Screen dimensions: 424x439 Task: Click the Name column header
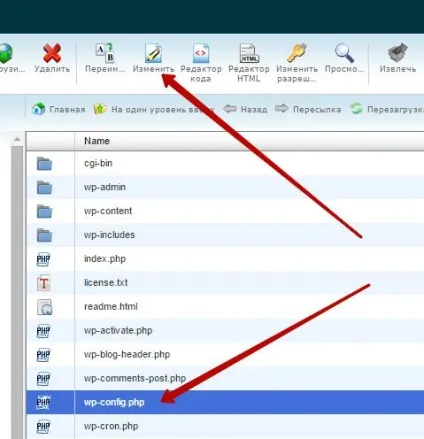(97, 141)
